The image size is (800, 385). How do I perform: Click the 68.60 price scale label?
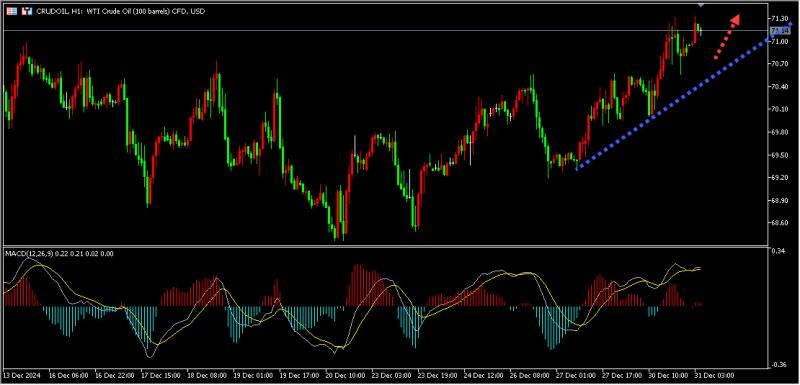(x=780, y=223)
